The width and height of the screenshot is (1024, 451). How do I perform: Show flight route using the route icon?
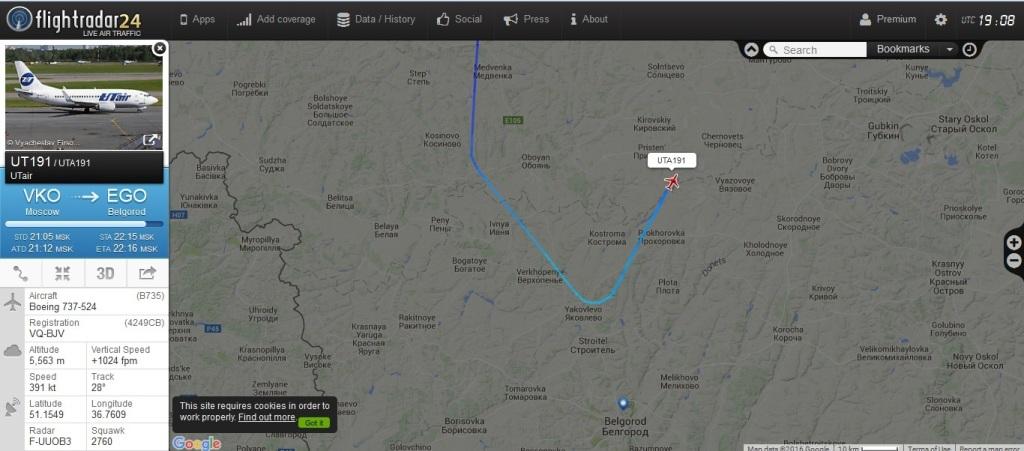20,273
